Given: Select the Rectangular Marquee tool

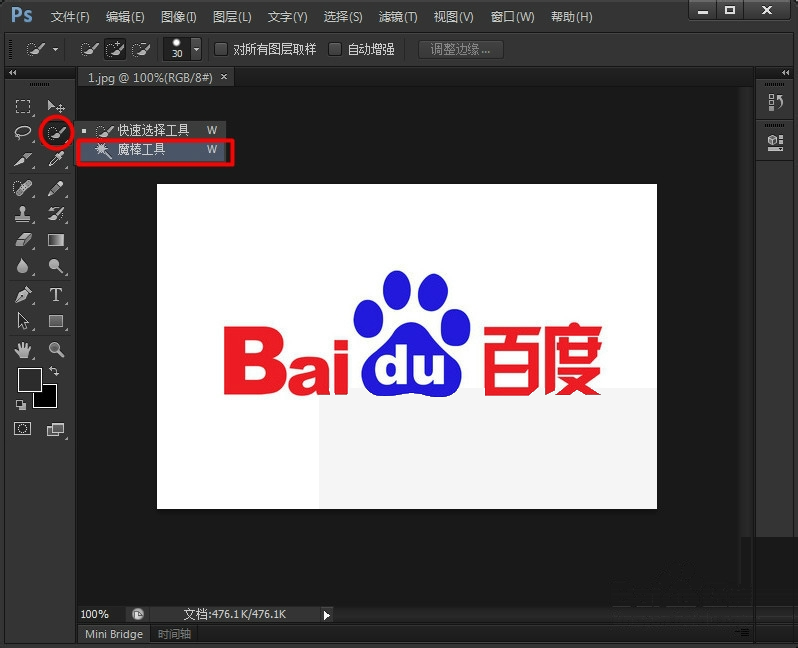Looking at the screenshot, I should tap(23, 106).
